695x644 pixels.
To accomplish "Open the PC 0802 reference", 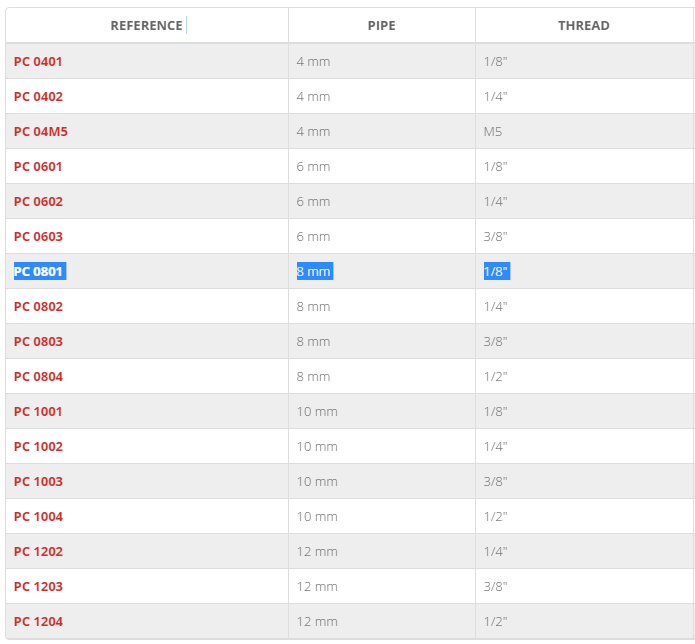I will pos(39,307).
